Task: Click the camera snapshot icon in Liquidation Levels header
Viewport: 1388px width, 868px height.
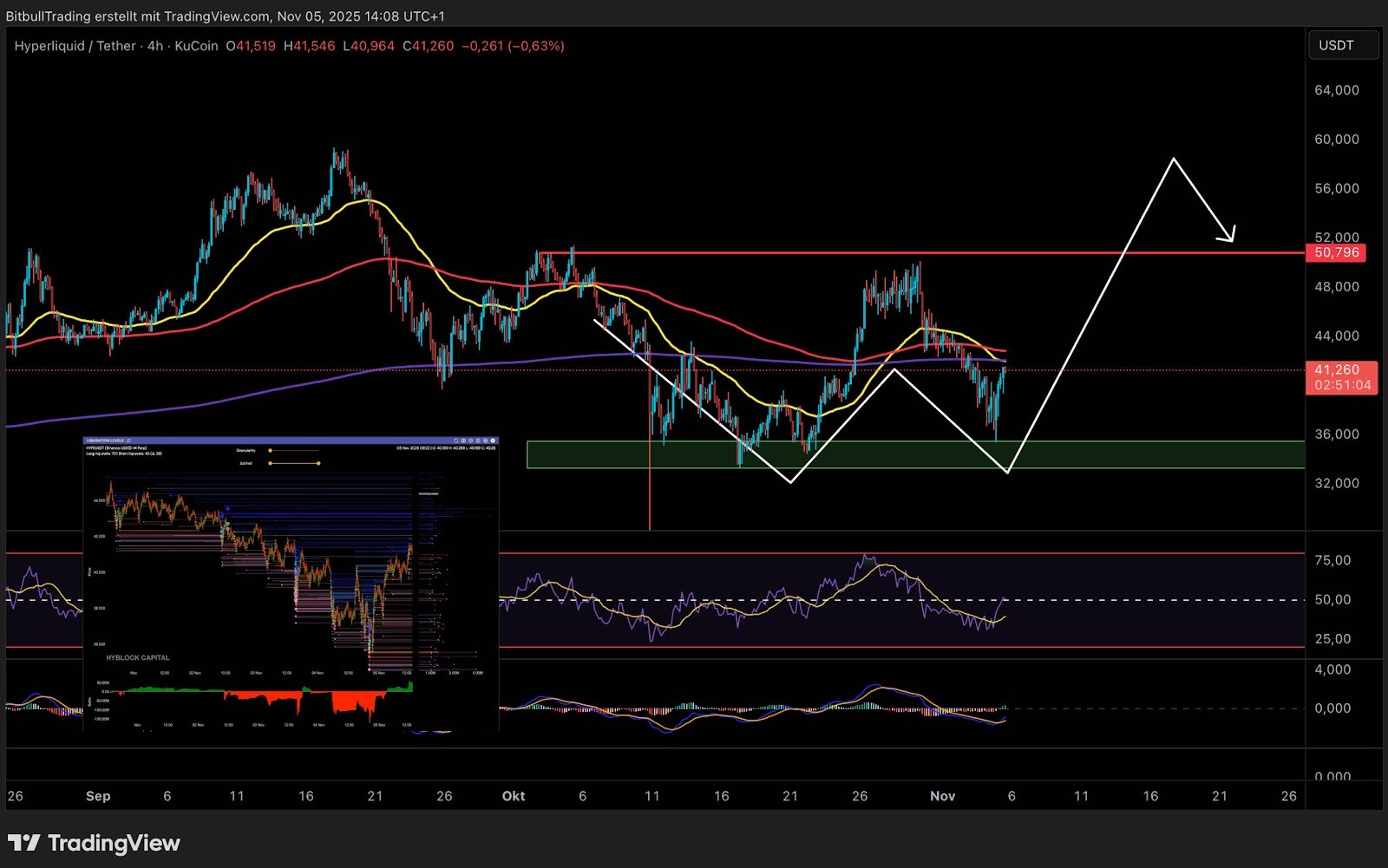Action: click(463, 441)
